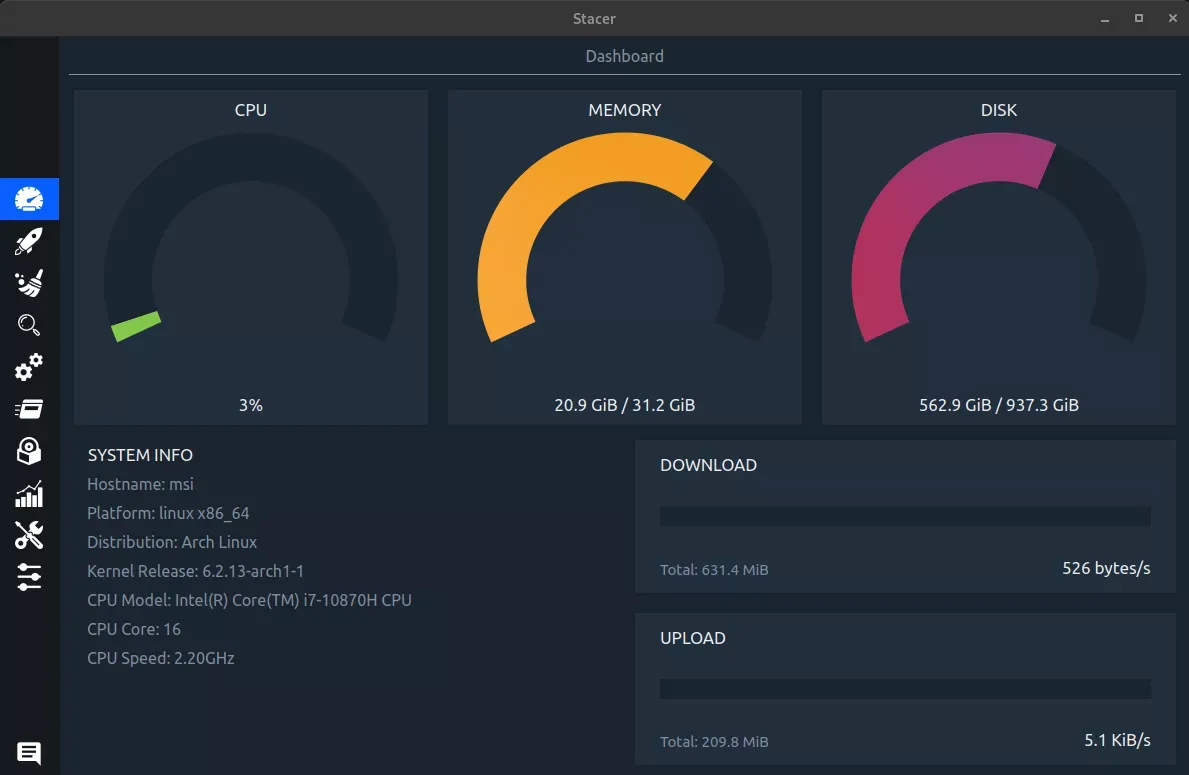The image size is (1189, 775).
Task: Click the UPLOAD panel heading
Action: [693, 638]
